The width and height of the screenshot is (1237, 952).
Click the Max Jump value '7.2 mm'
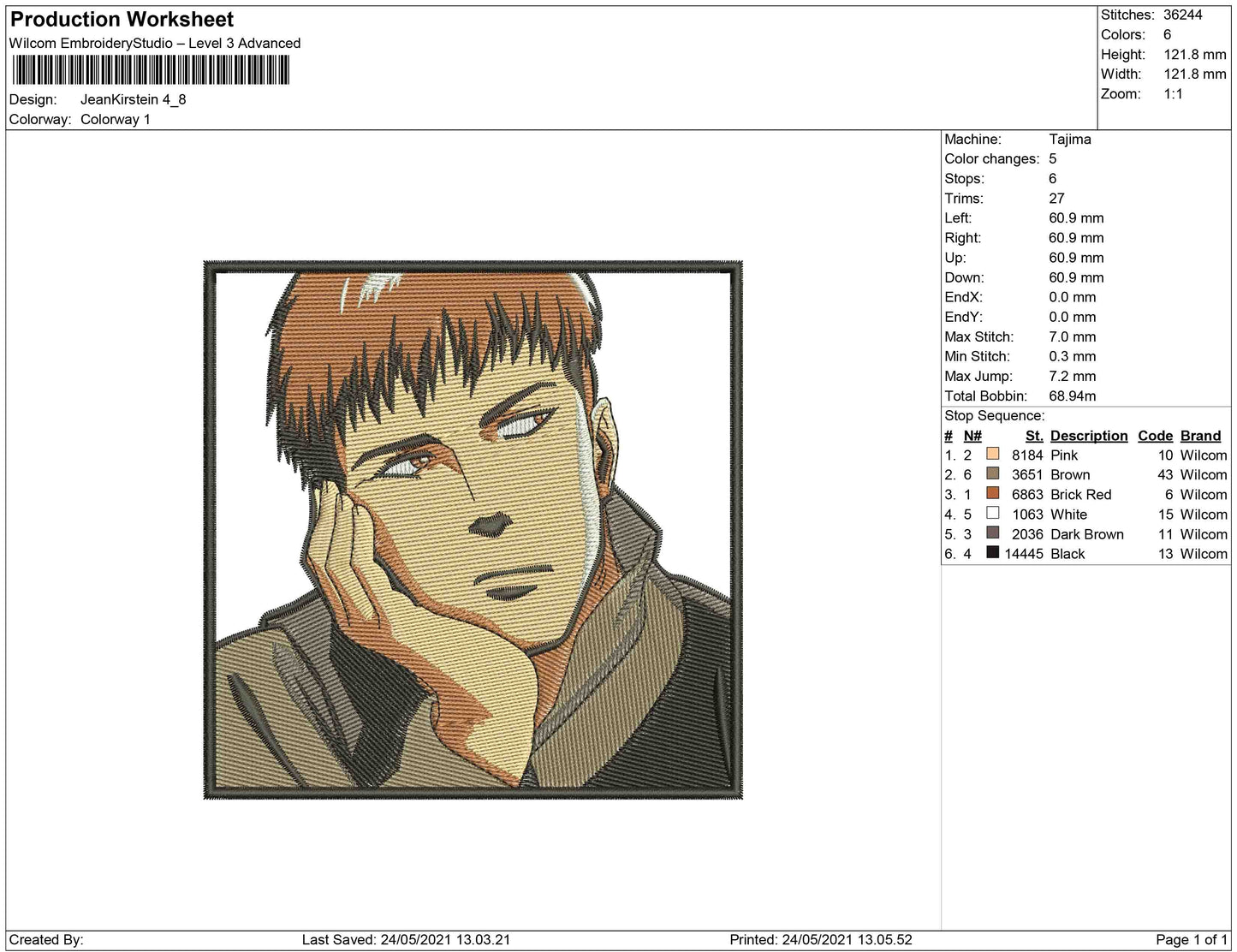tap(1073, 376)
